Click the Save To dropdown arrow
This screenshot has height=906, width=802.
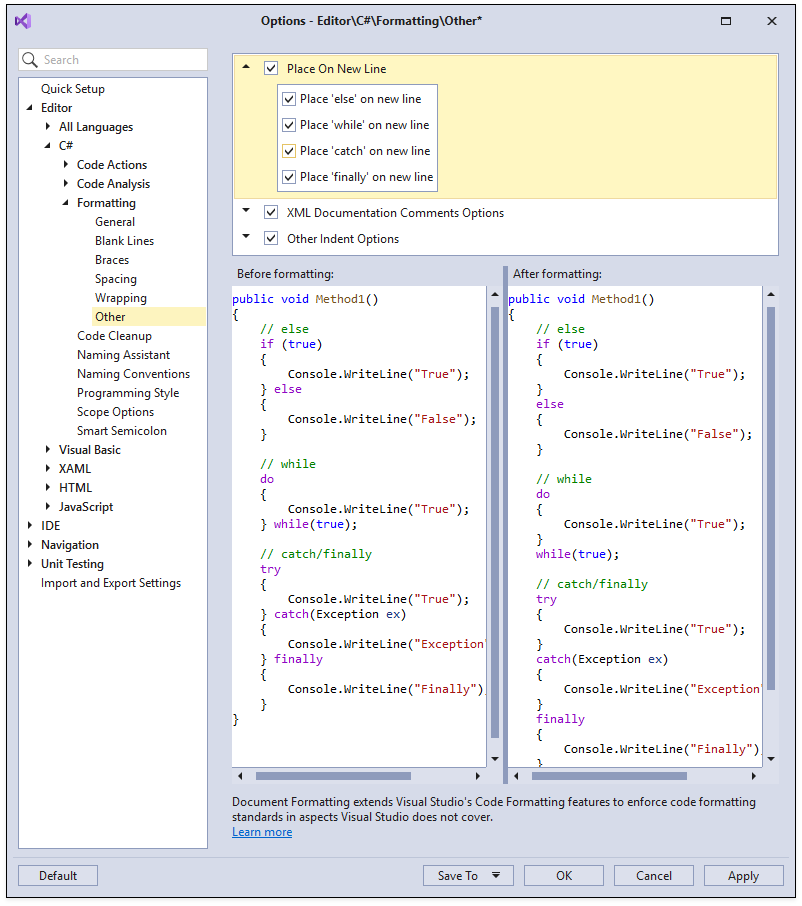click(496, 875)
